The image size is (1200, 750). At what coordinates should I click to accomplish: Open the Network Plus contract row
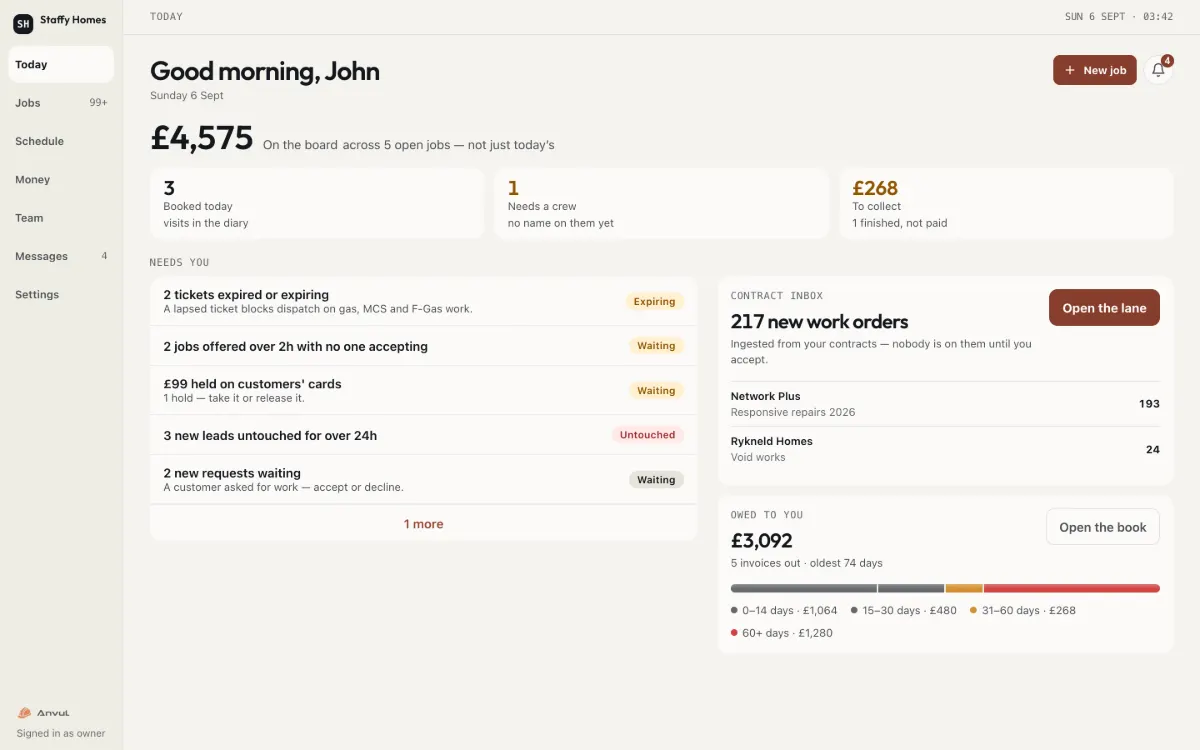tap(945, 404)
